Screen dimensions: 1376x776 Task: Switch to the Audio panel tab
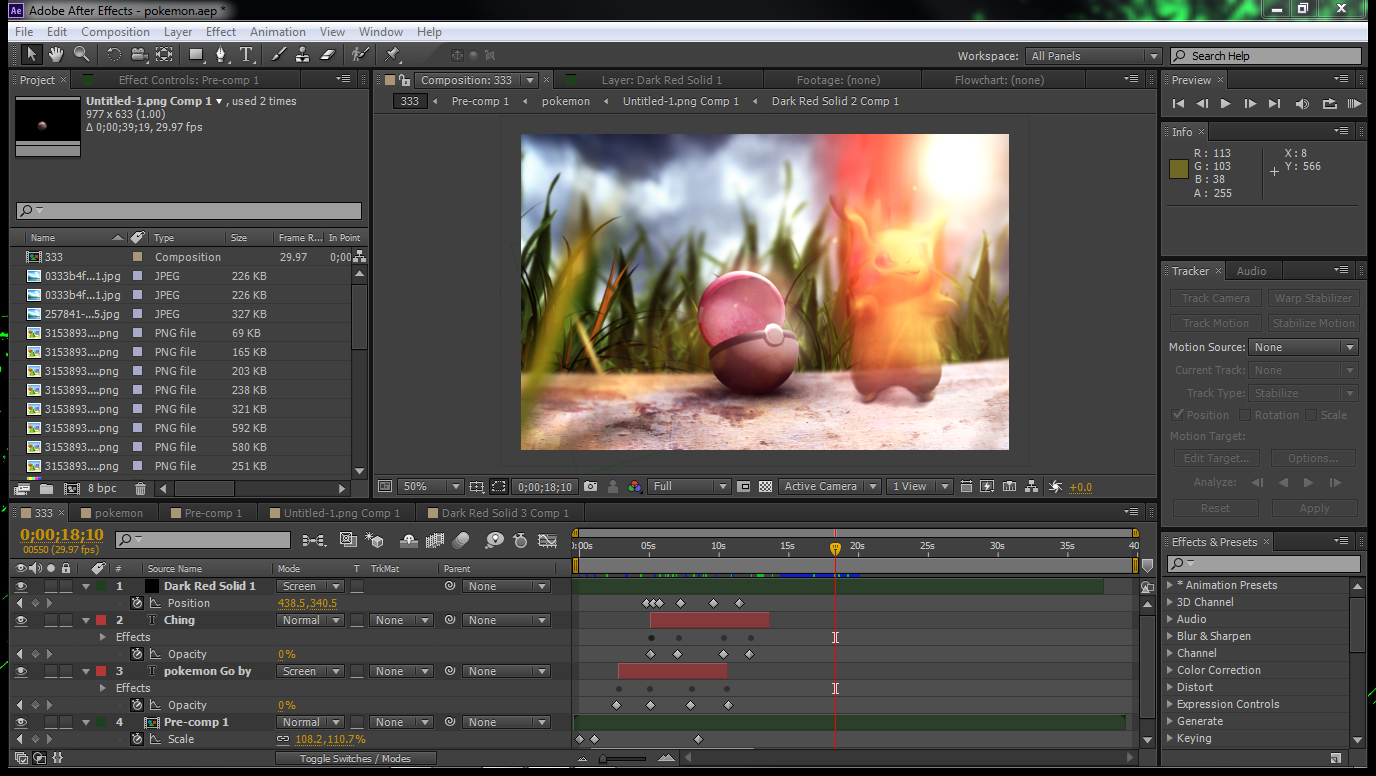point(1251,271)
